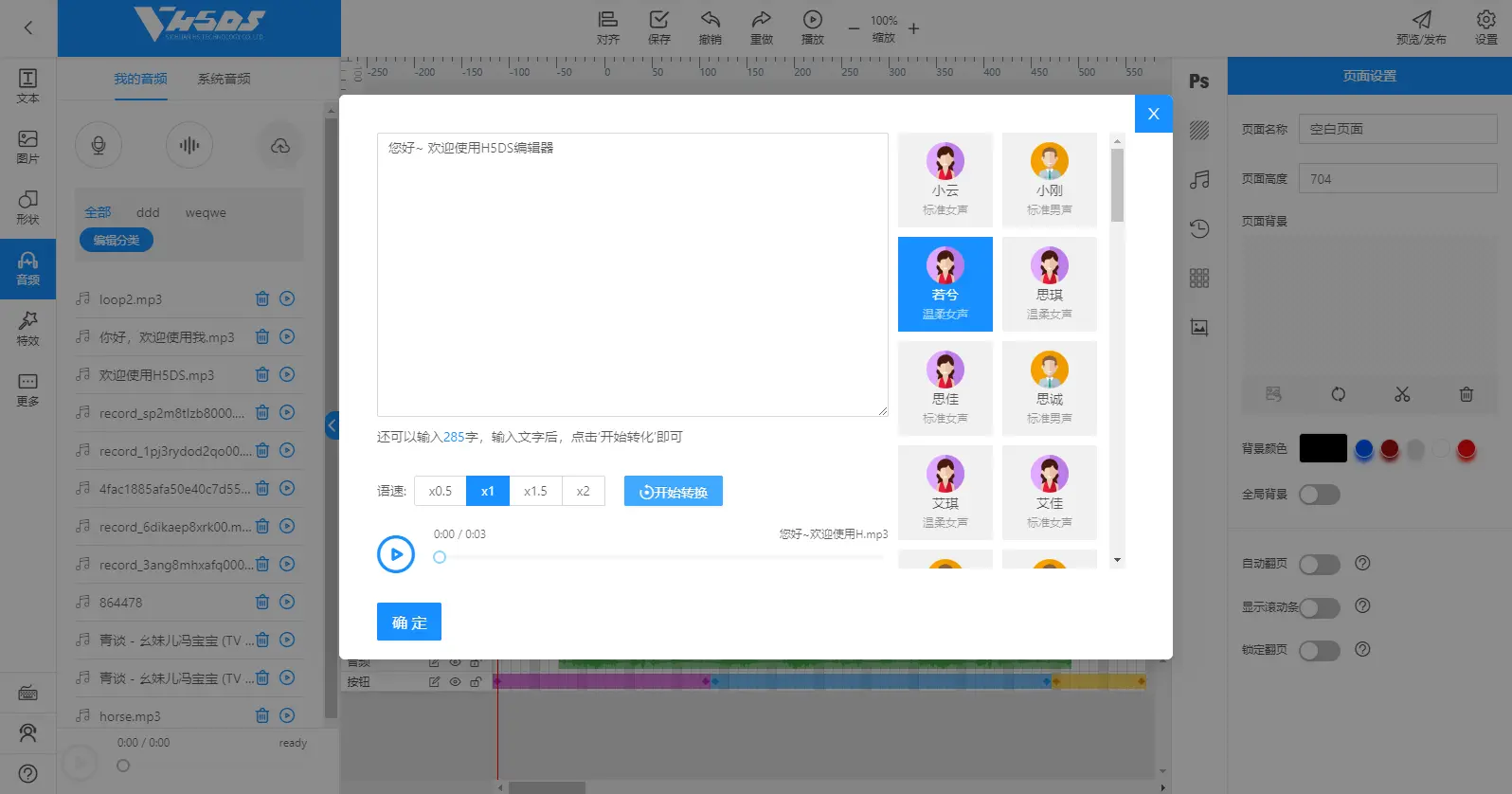Pick the black background color swatch
This screenshot has height=794, width=1512.
coord(1323,448)
